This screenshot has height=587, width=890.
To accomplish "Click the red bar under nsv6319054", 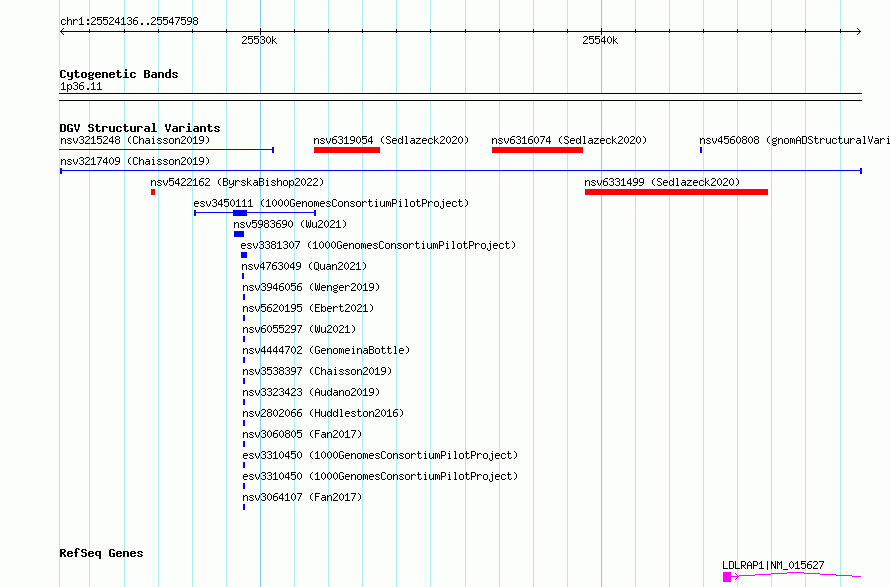I will [x=347, y=150].
